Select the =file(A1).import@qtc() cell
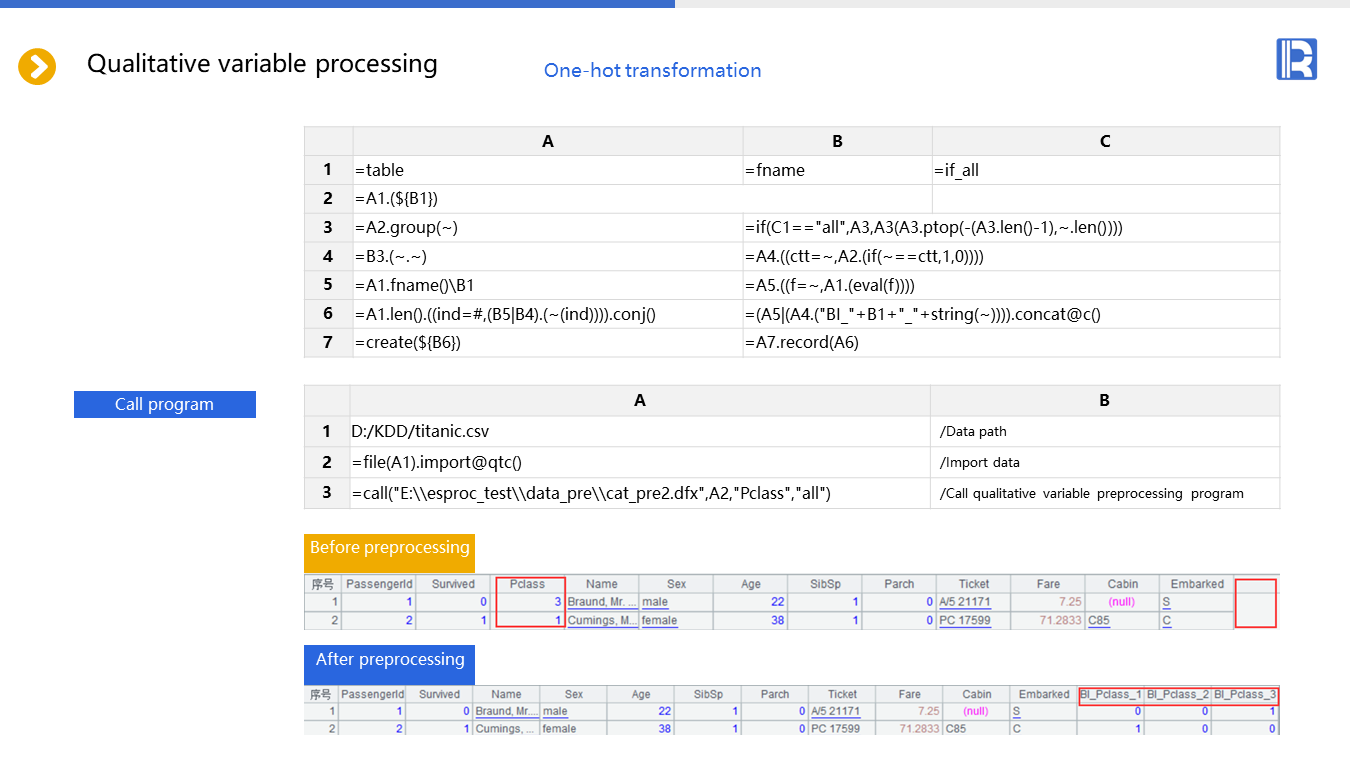The height and width of the screenshot is (759, 1350). (x=639, y=462)
